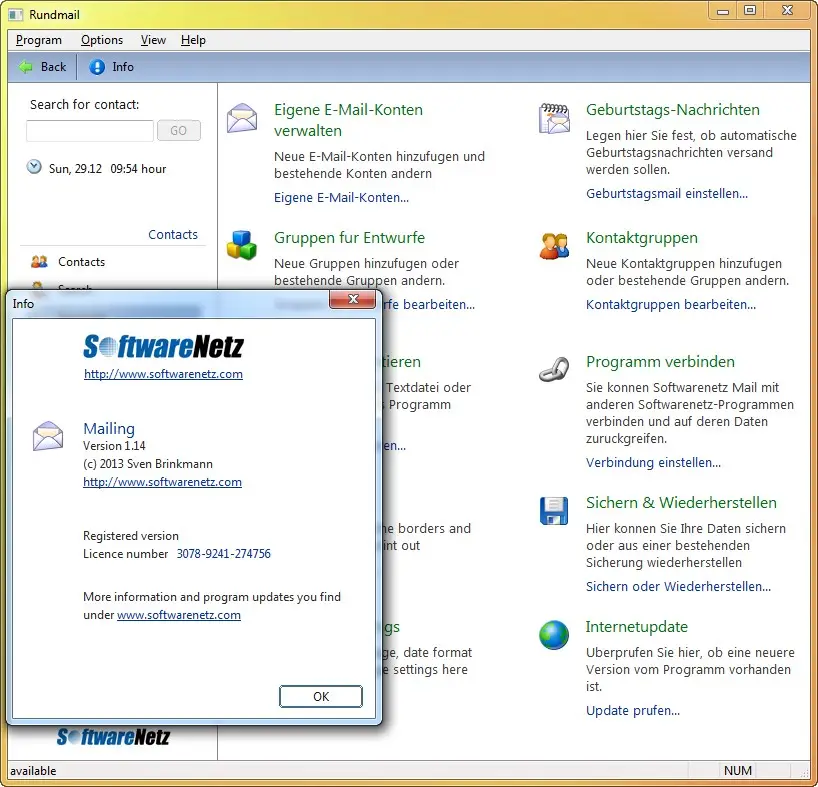The image size is (818, 787).
Task: Click the SoftwareNetz logo in Info dialog
Action: coord(163,346)
